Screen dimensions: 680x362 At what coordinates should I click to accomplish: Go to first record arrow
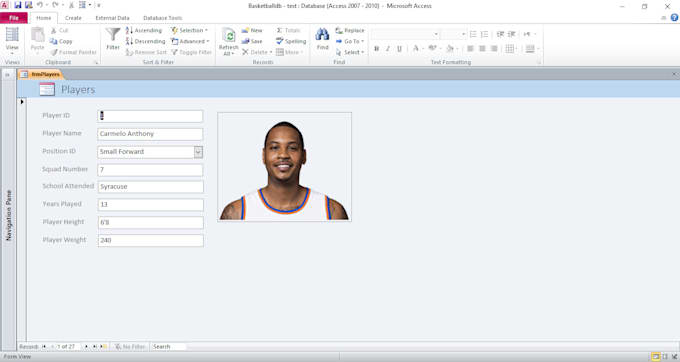[x=44, y=346]
